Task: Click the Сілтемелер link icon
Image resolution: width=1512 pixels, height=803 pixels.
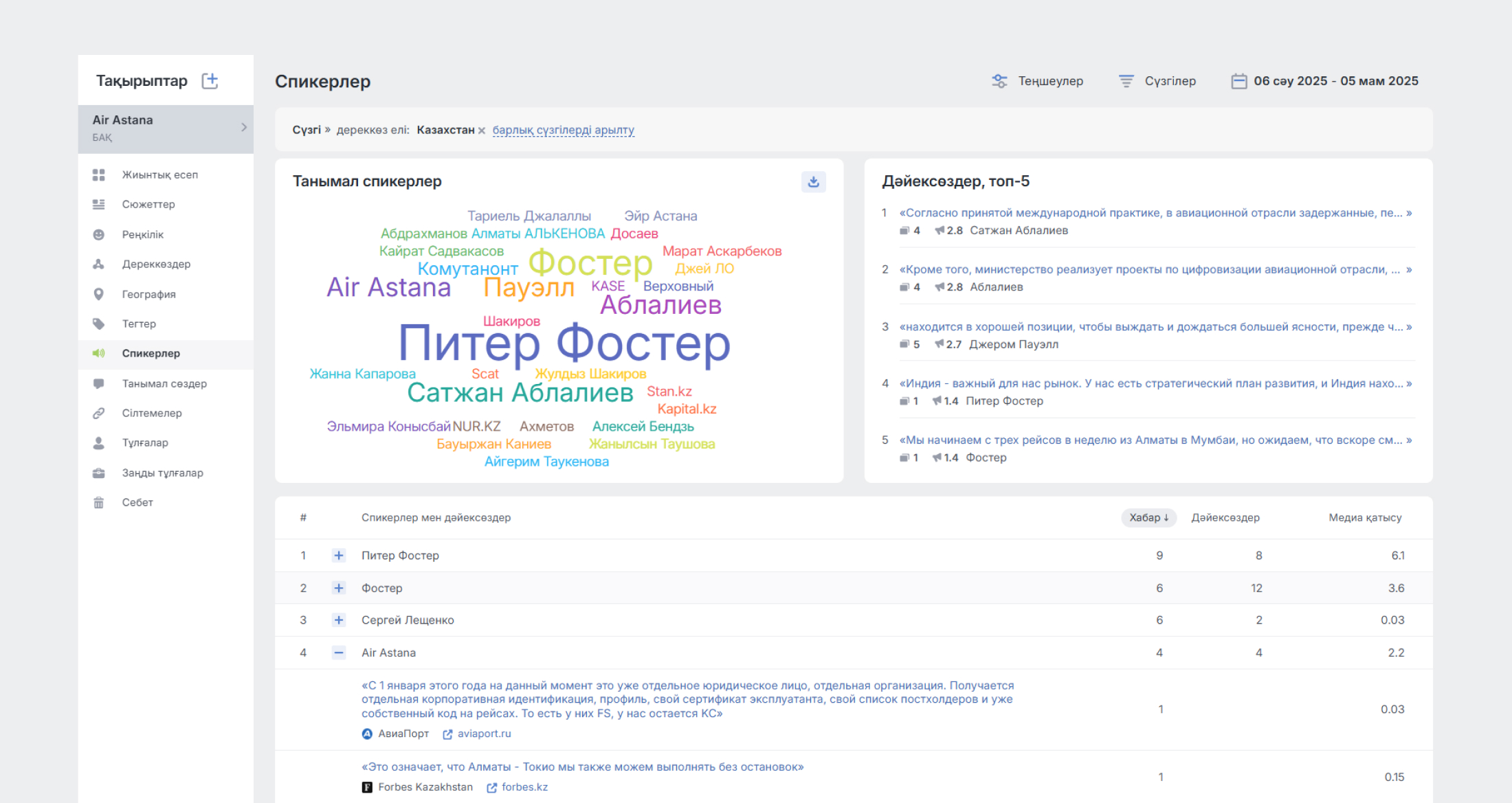Action: (x=99, y=414)
